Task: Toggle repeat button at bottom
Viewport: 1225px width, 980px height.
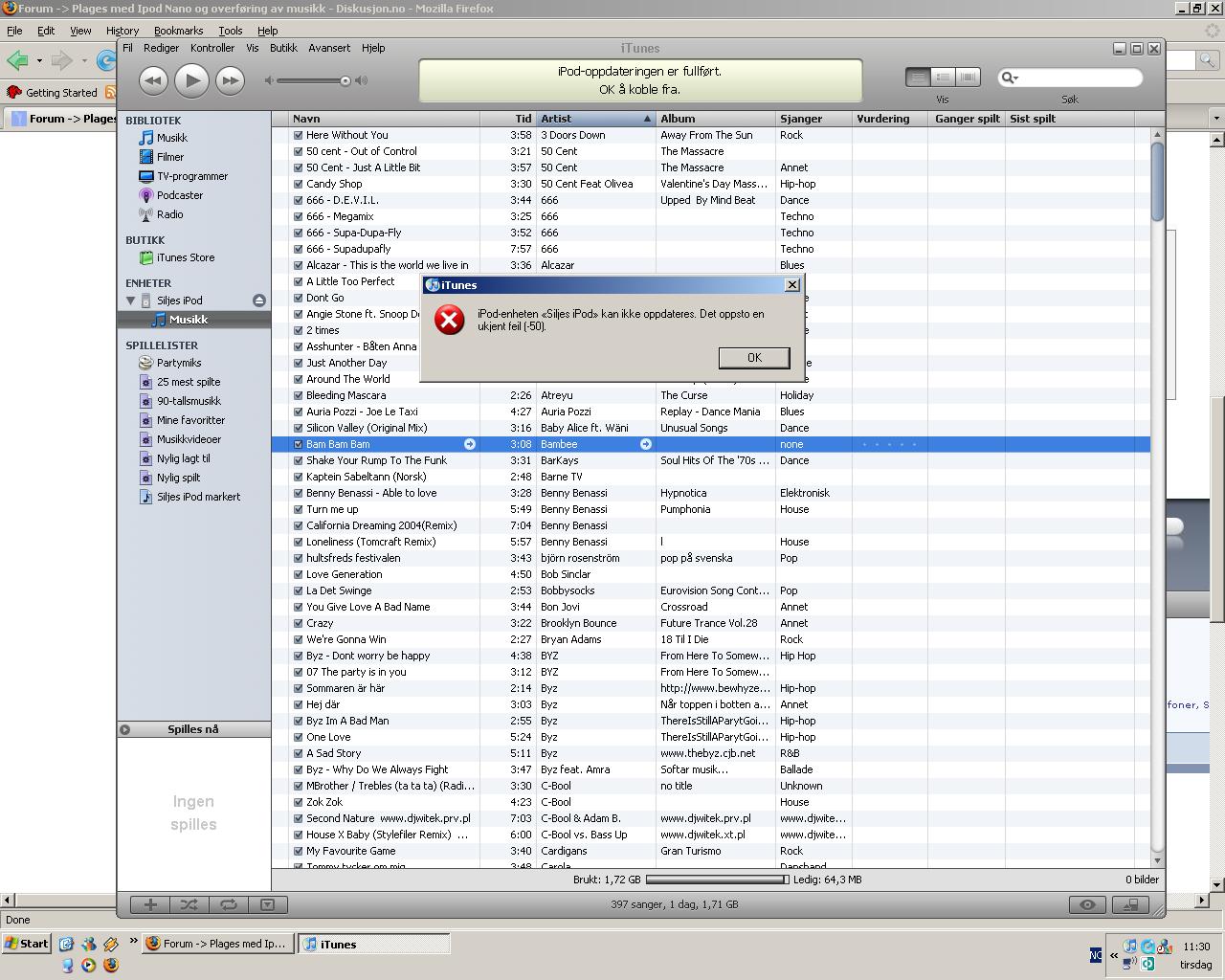Action: pos(229,904)
